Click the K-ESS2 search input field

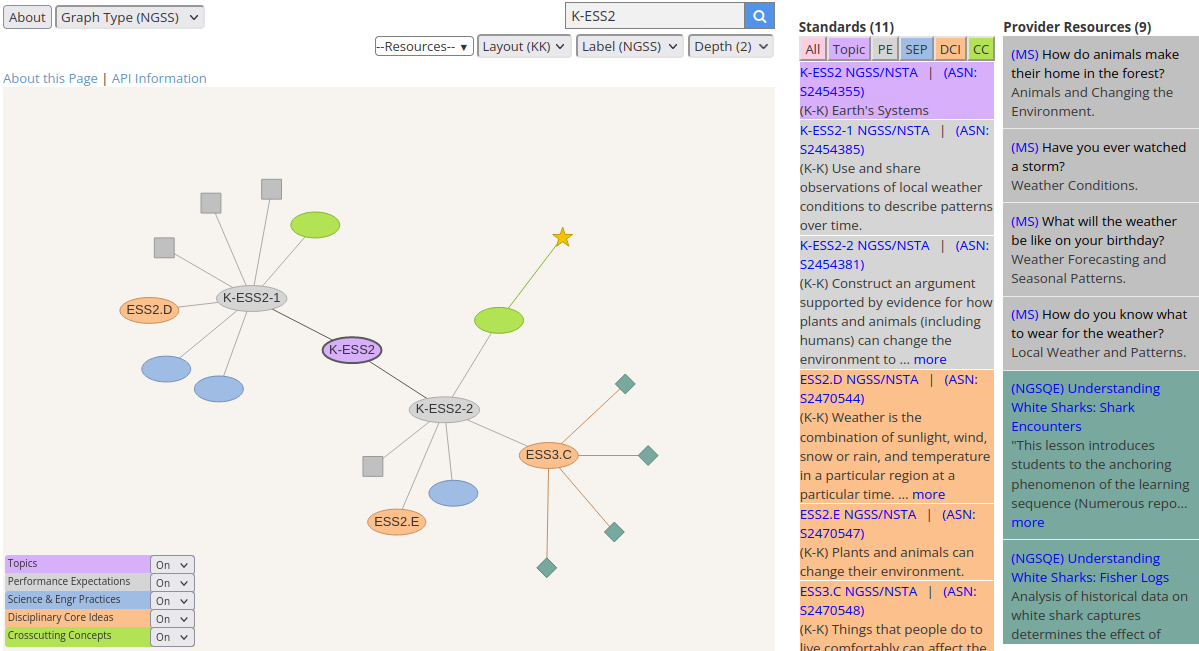coord(655,15)
